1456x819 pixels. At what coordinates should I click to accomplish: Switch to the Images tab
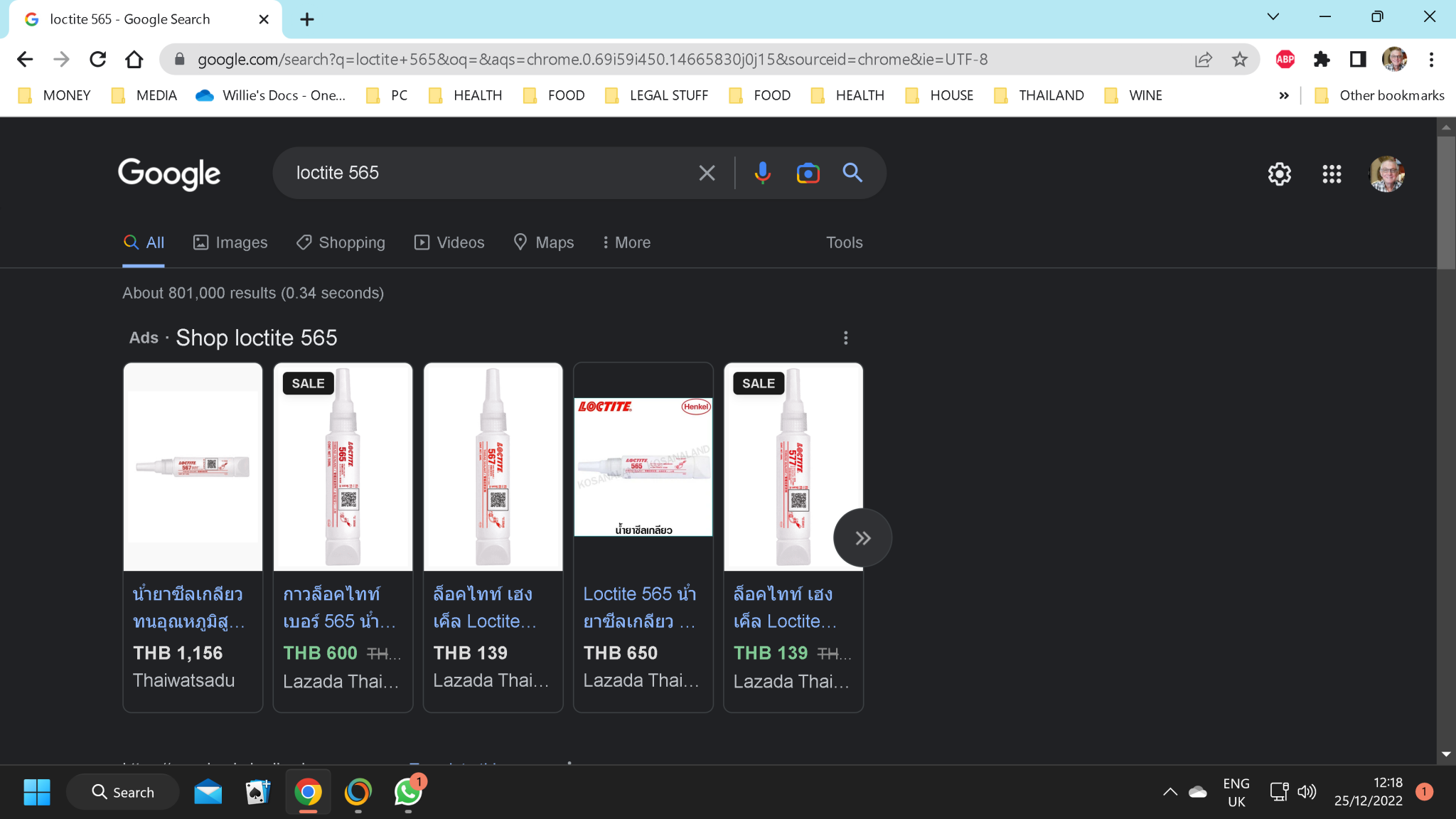[230, 242]
